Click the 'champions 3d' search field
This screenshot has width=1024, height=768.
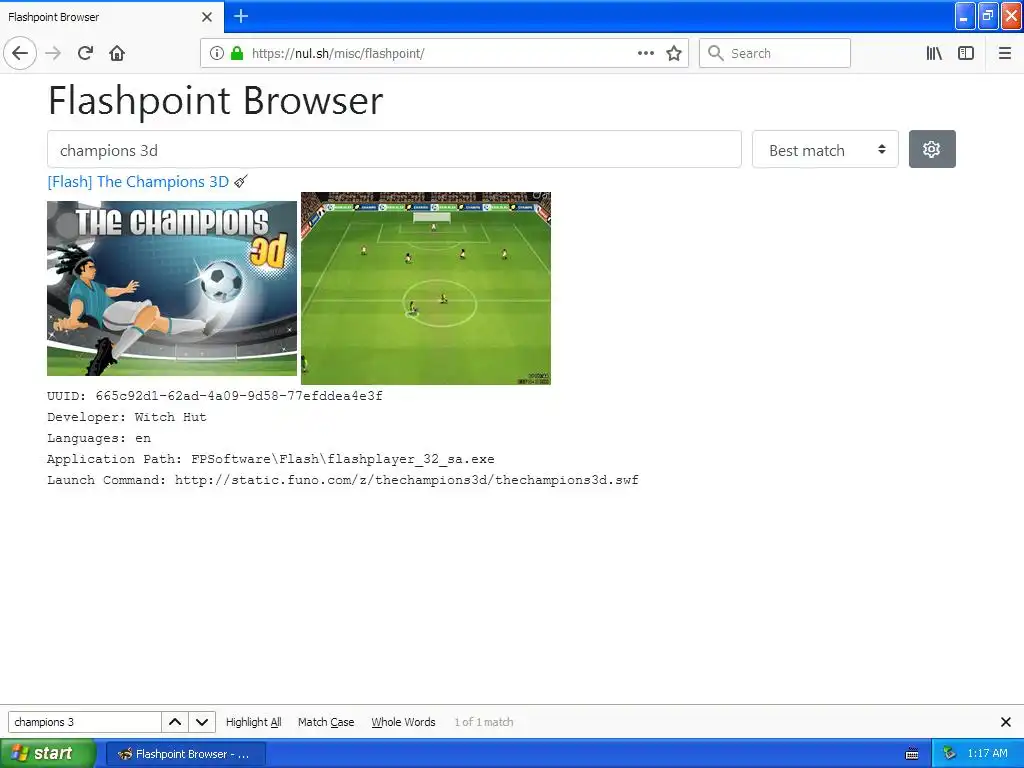[394, 150]
